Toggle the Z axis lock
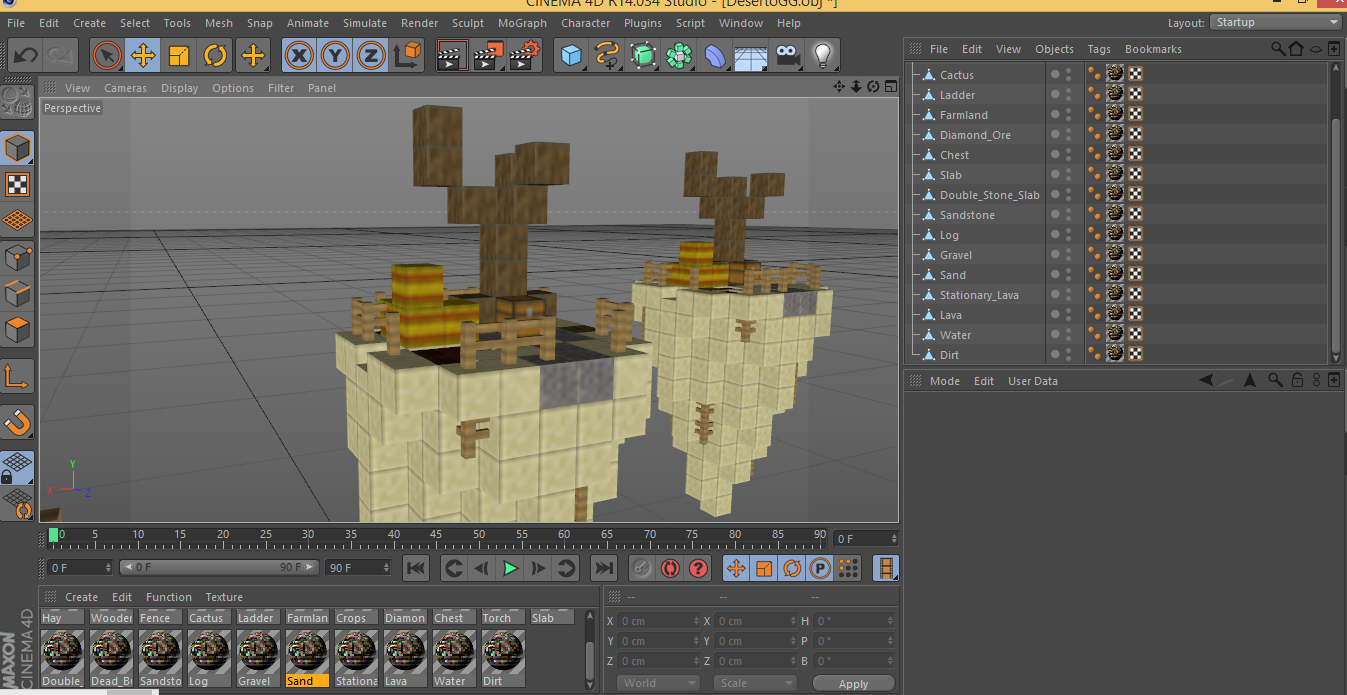The height and width of the screenshot is (695, 1347). click(x=371, y=56)
